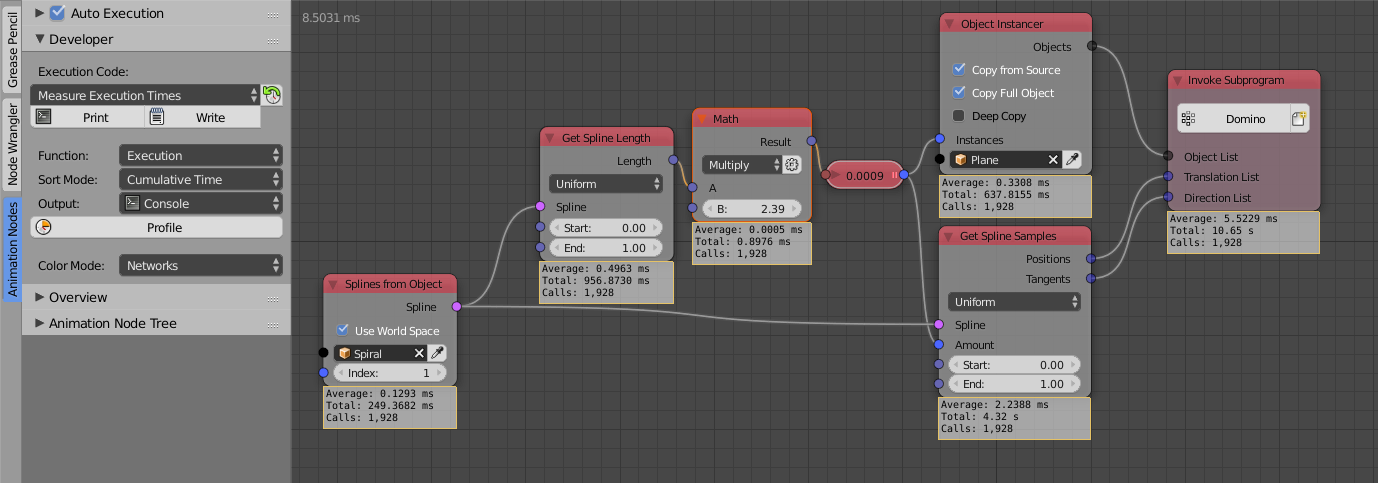
Task: Open the Function dropdown set to Execution
Action: click(x=200, y=155)
